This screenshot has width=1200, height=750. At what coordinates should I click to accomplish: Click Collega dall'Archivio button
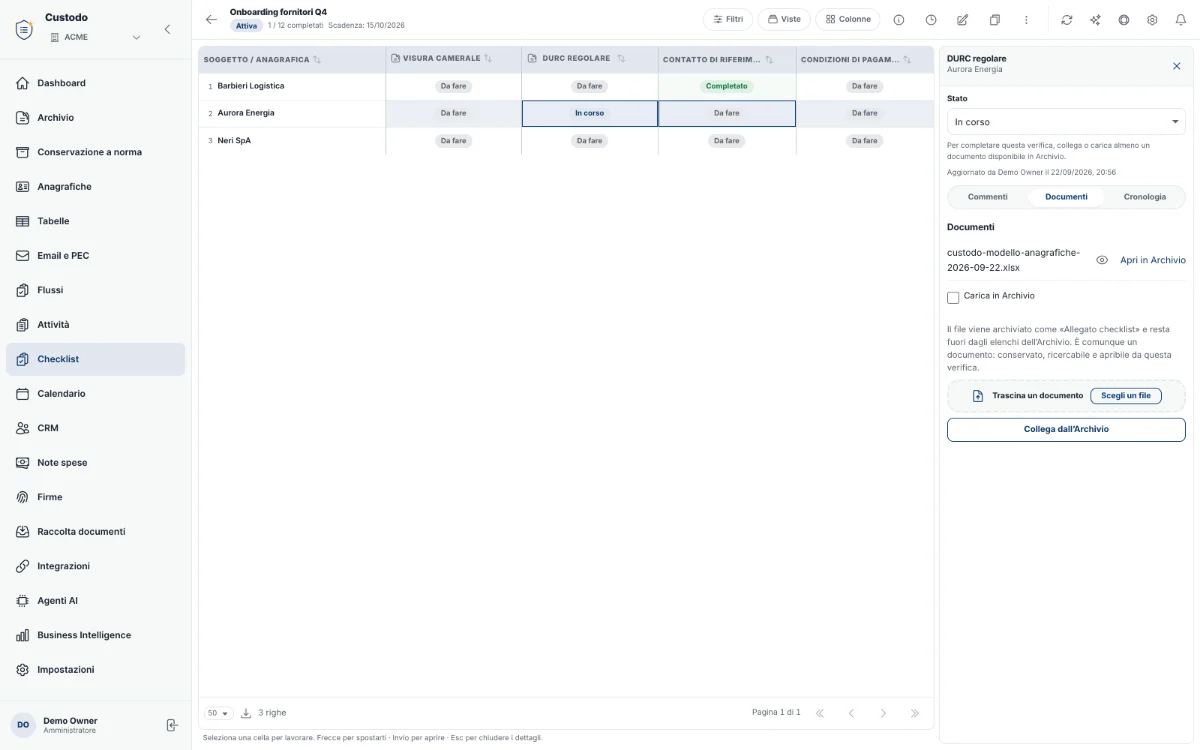tap(1066, 430)
